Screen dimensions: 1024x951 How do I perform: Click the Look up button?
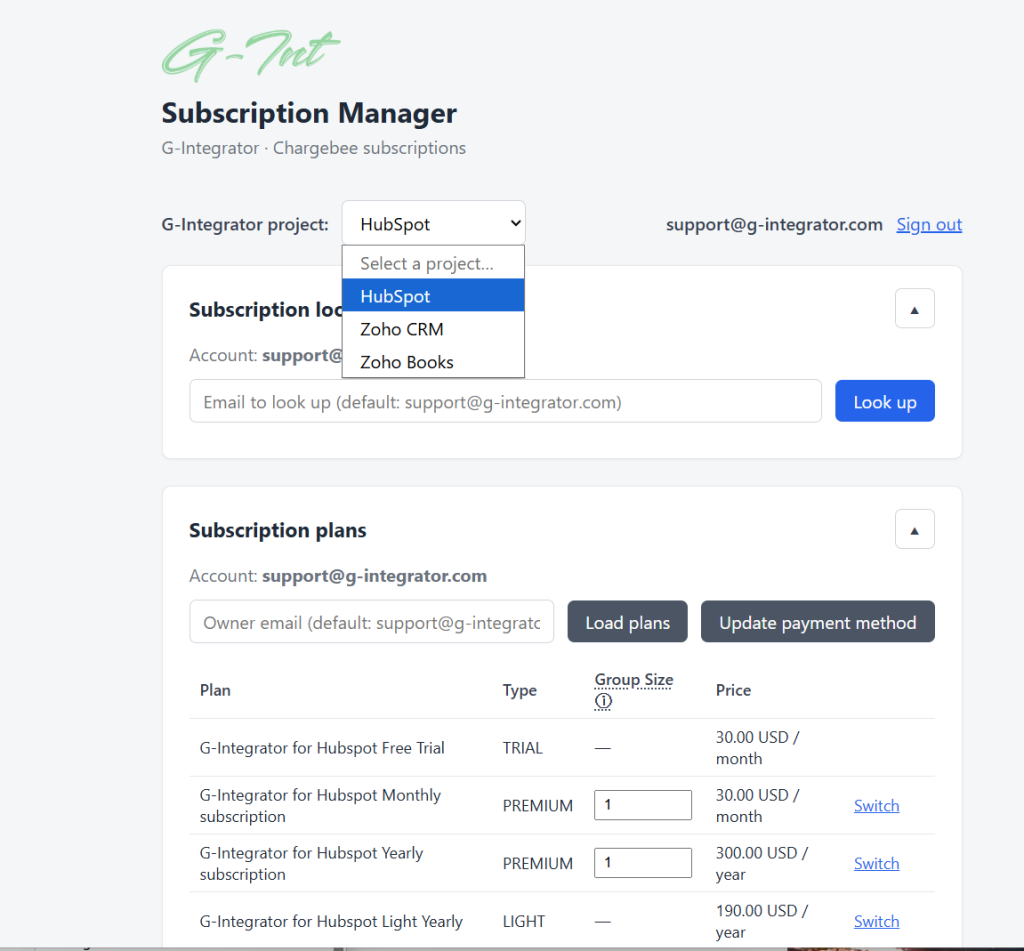(885, 401)
